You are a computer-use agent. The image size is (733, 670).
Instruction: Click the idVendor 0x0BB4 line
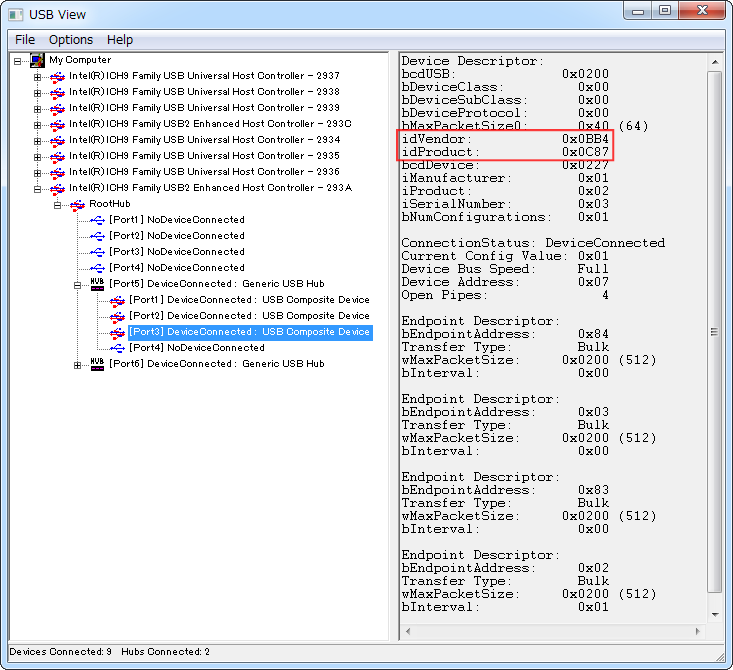[505, 139]
